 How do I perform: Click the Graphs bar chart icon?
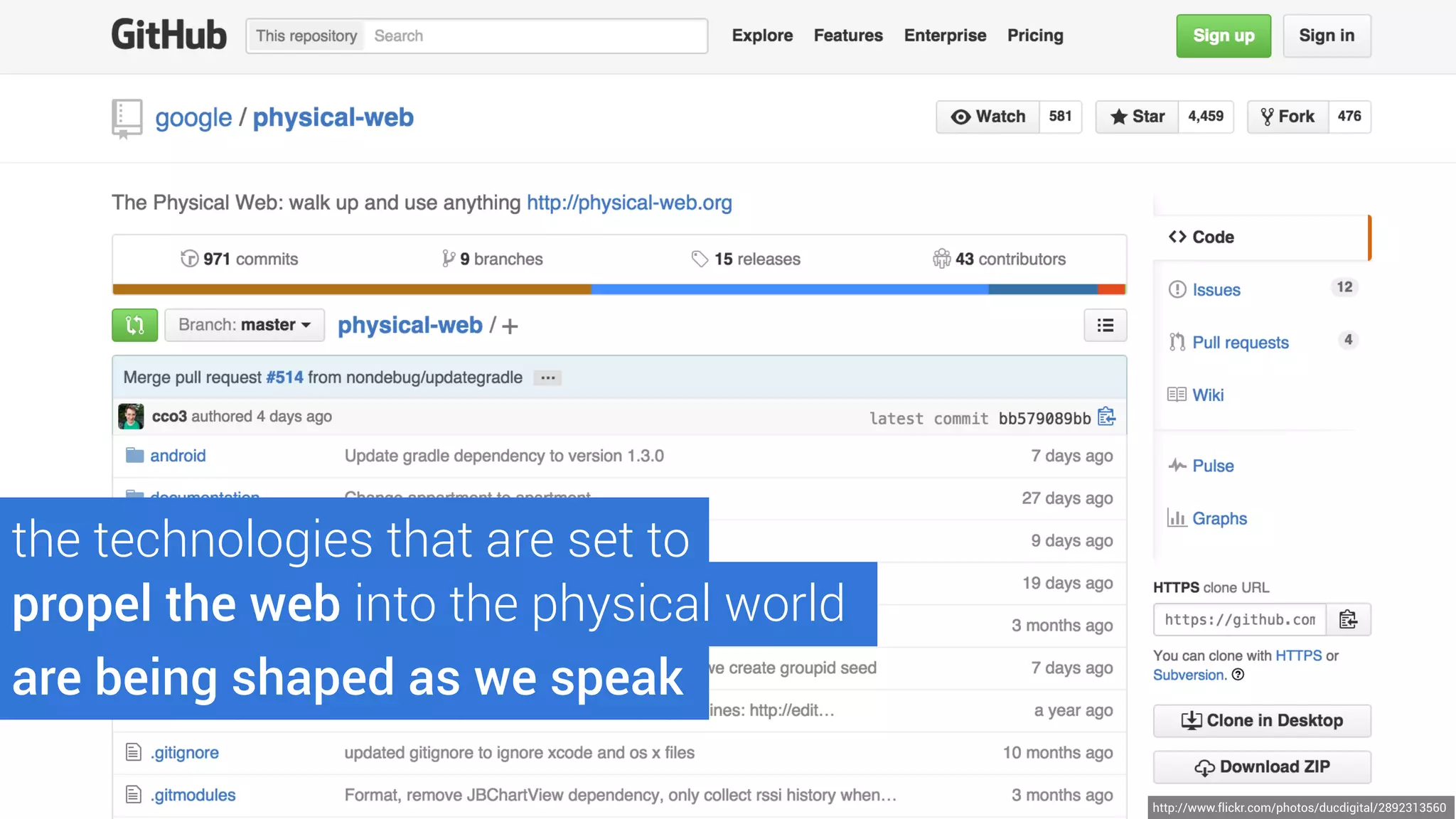[1177, 518]
